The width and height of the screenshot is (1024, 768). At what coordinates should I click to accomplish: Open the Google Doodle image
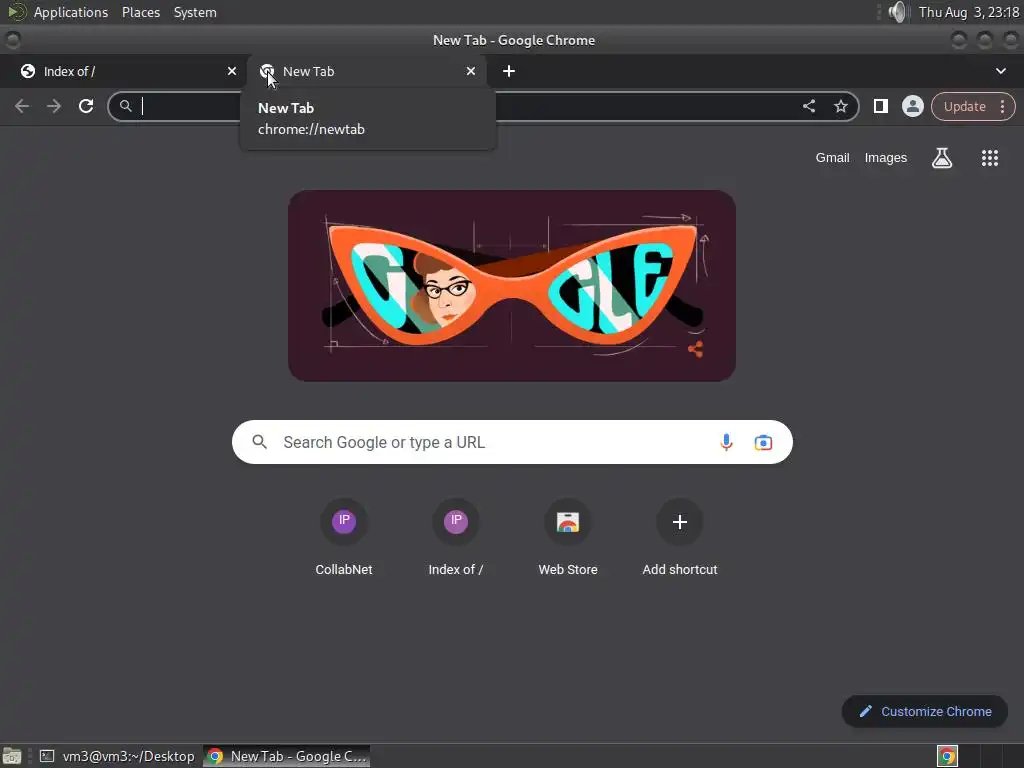pyautogui.click(x=512, y=286)
